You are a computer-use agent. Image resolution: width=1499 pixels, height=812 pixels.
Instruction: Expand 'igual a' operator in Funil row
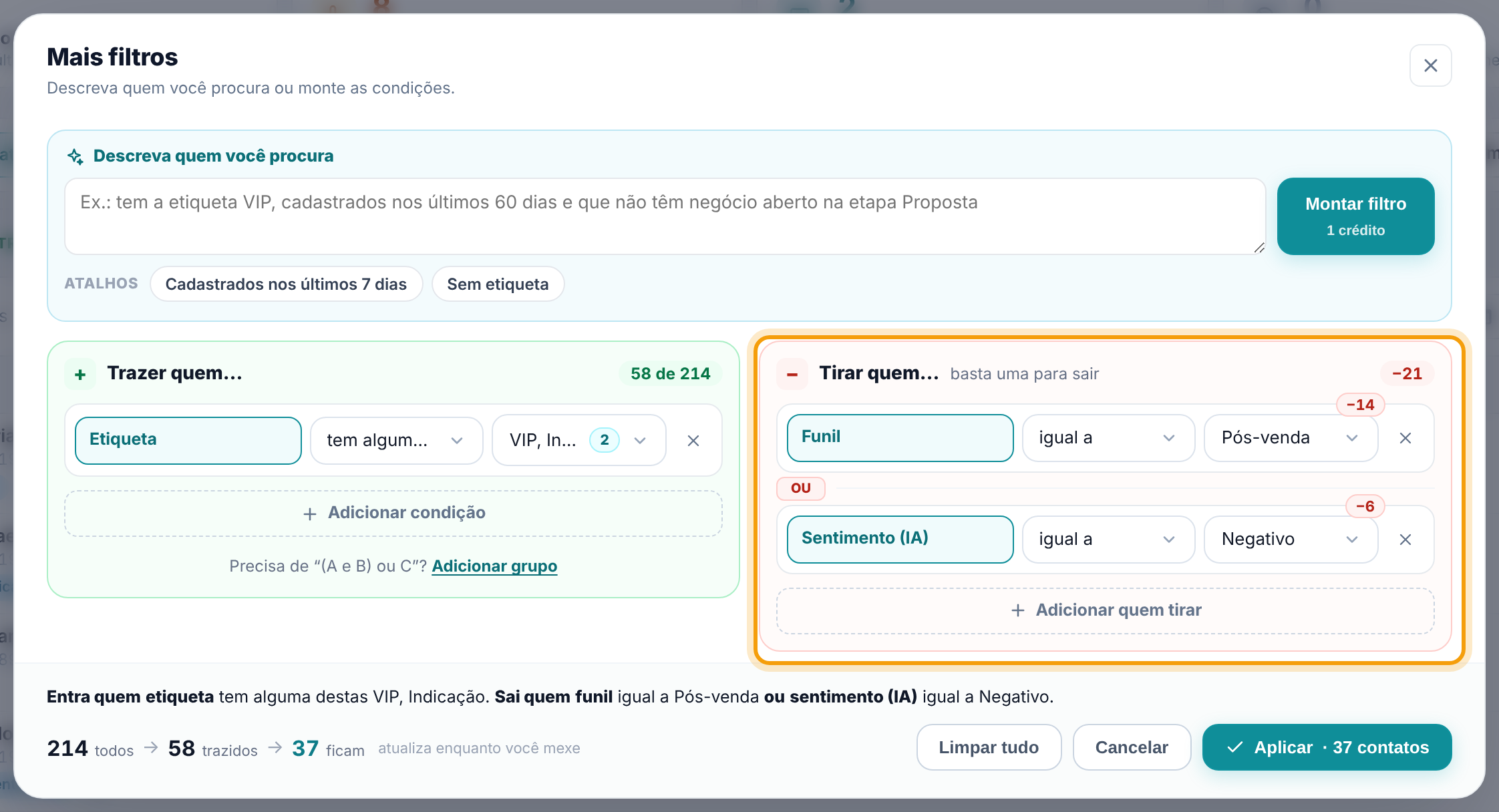coord(1108,437)
